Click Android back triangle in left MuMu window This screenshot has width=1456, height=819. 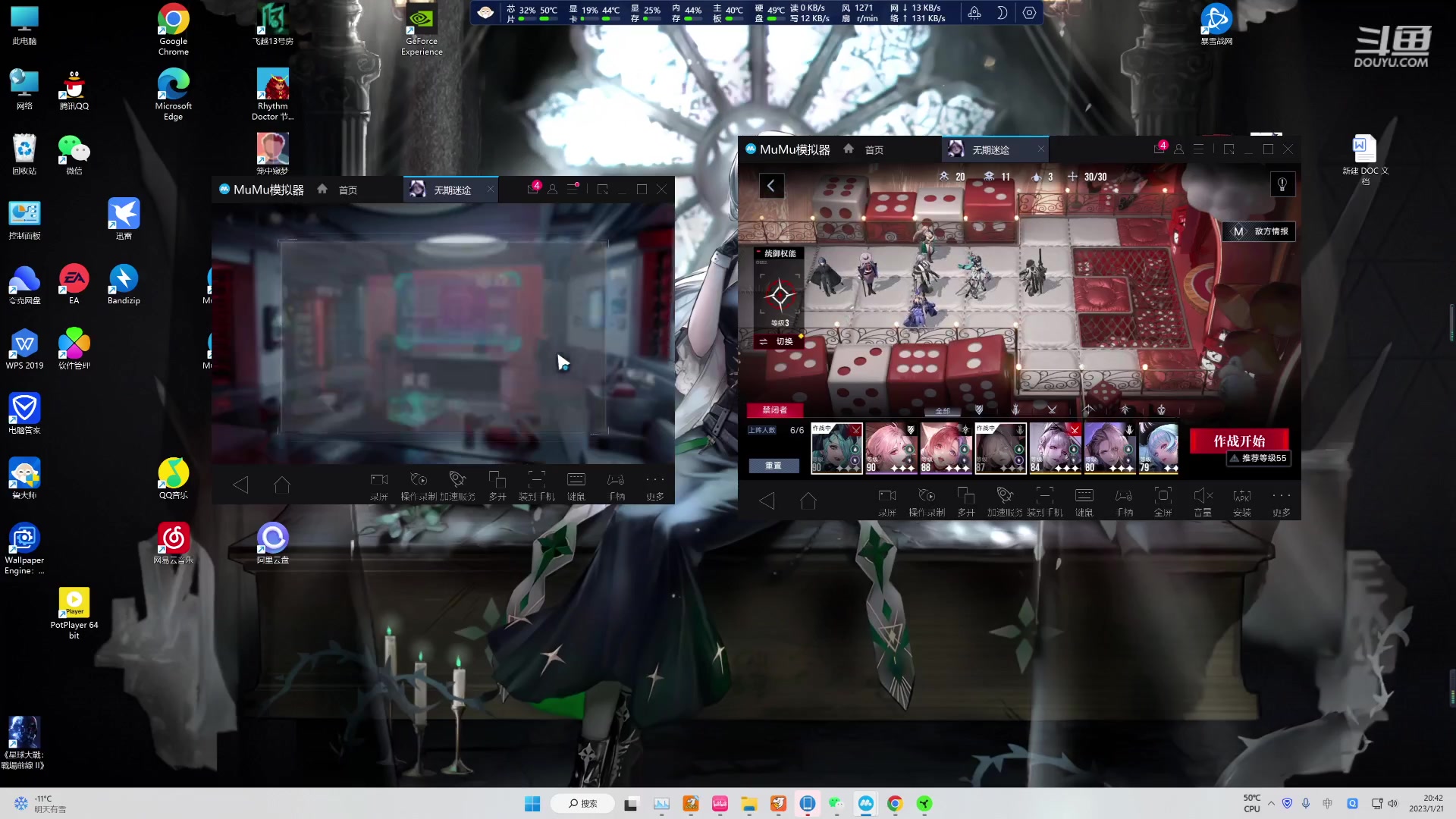click(241, 485)
